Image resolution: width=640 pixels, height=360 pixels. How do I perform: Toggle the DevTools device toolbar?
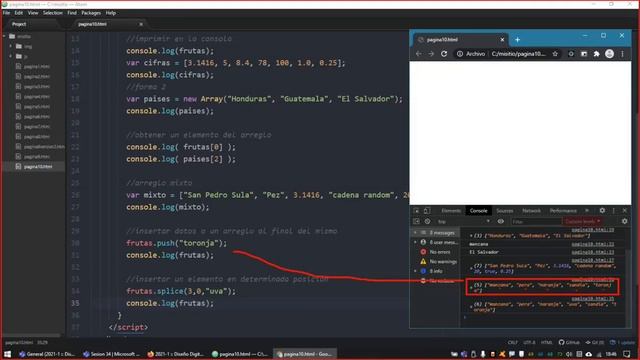coord(427,211)
